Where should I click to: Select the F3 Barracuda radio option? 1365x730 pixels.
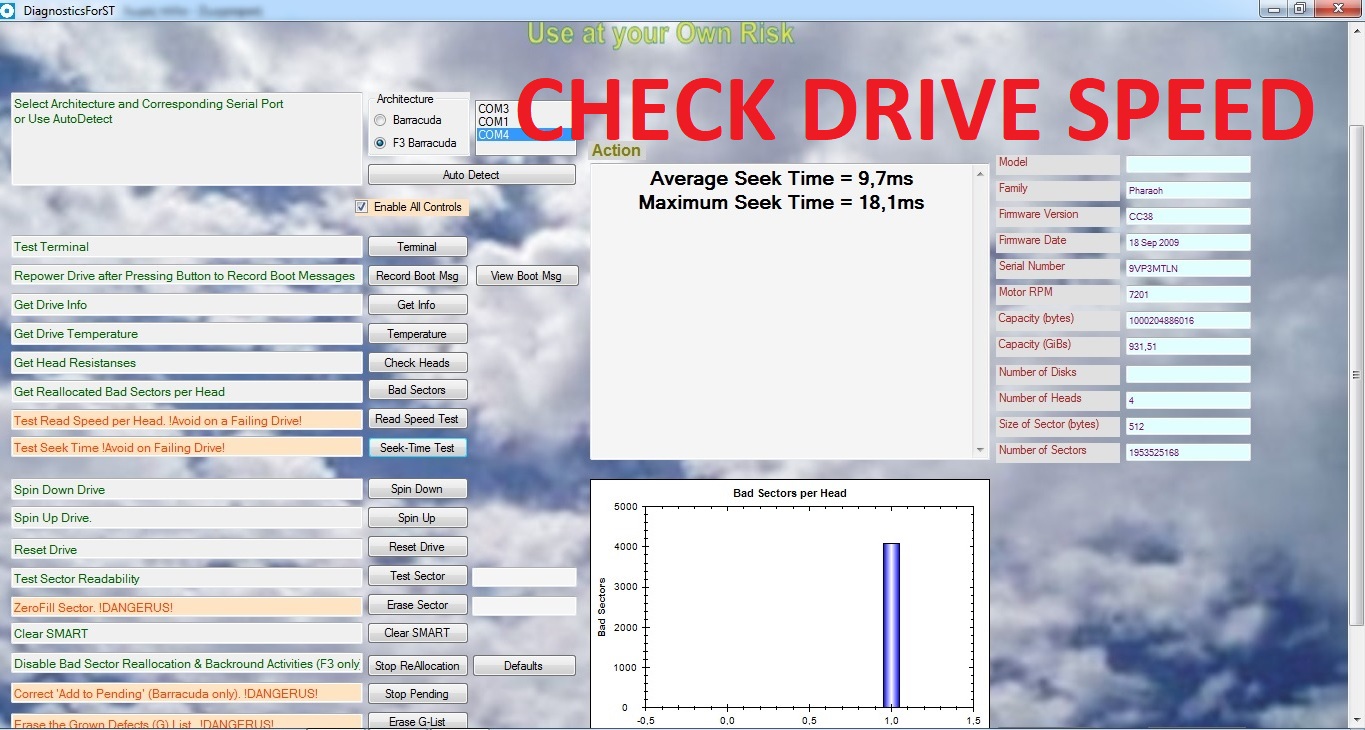coord(380,143)
